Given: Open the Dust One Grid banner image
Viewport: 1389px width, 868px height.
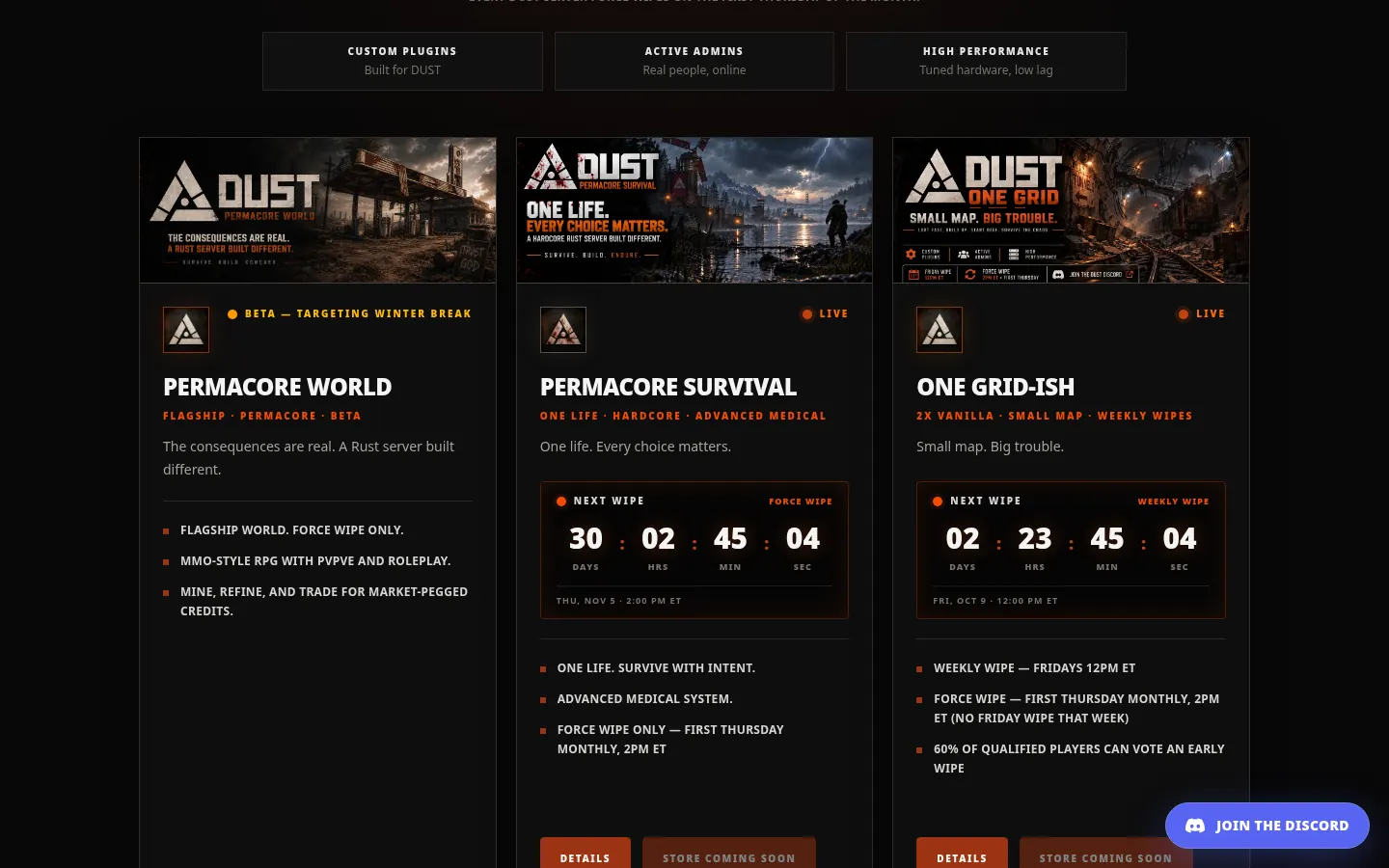Looking at the screenshot, I should coord(1071,210).
